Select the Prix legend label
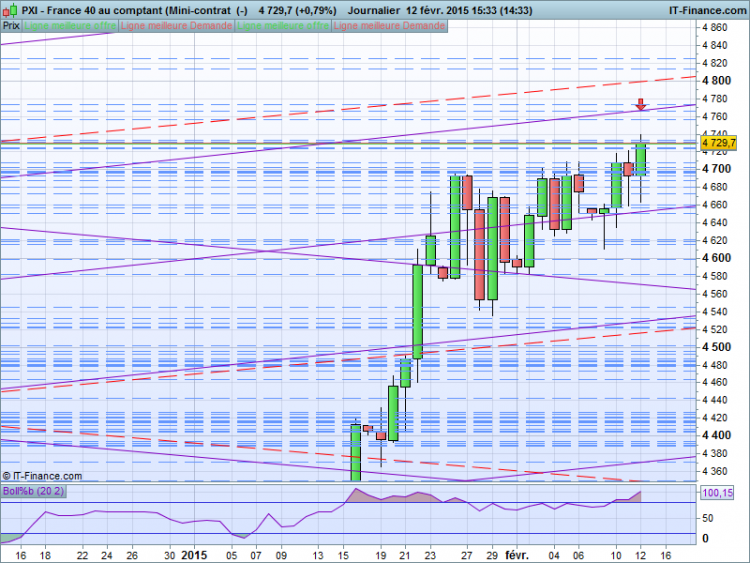This screenshot has width=750, height=563. (x=11, y=26)
